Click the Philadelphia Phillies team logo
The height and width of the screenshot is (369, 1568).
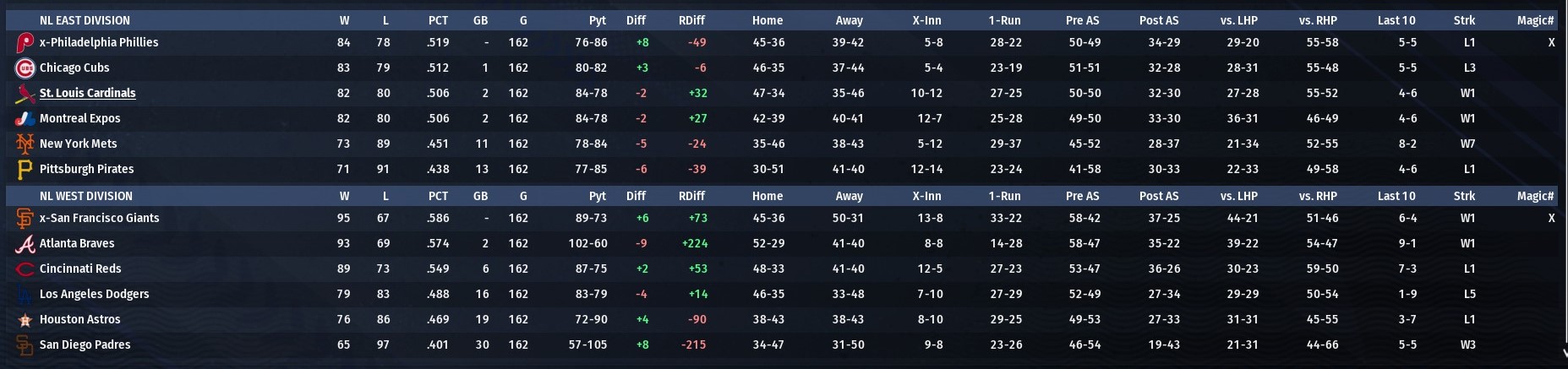tap(25, 43)
